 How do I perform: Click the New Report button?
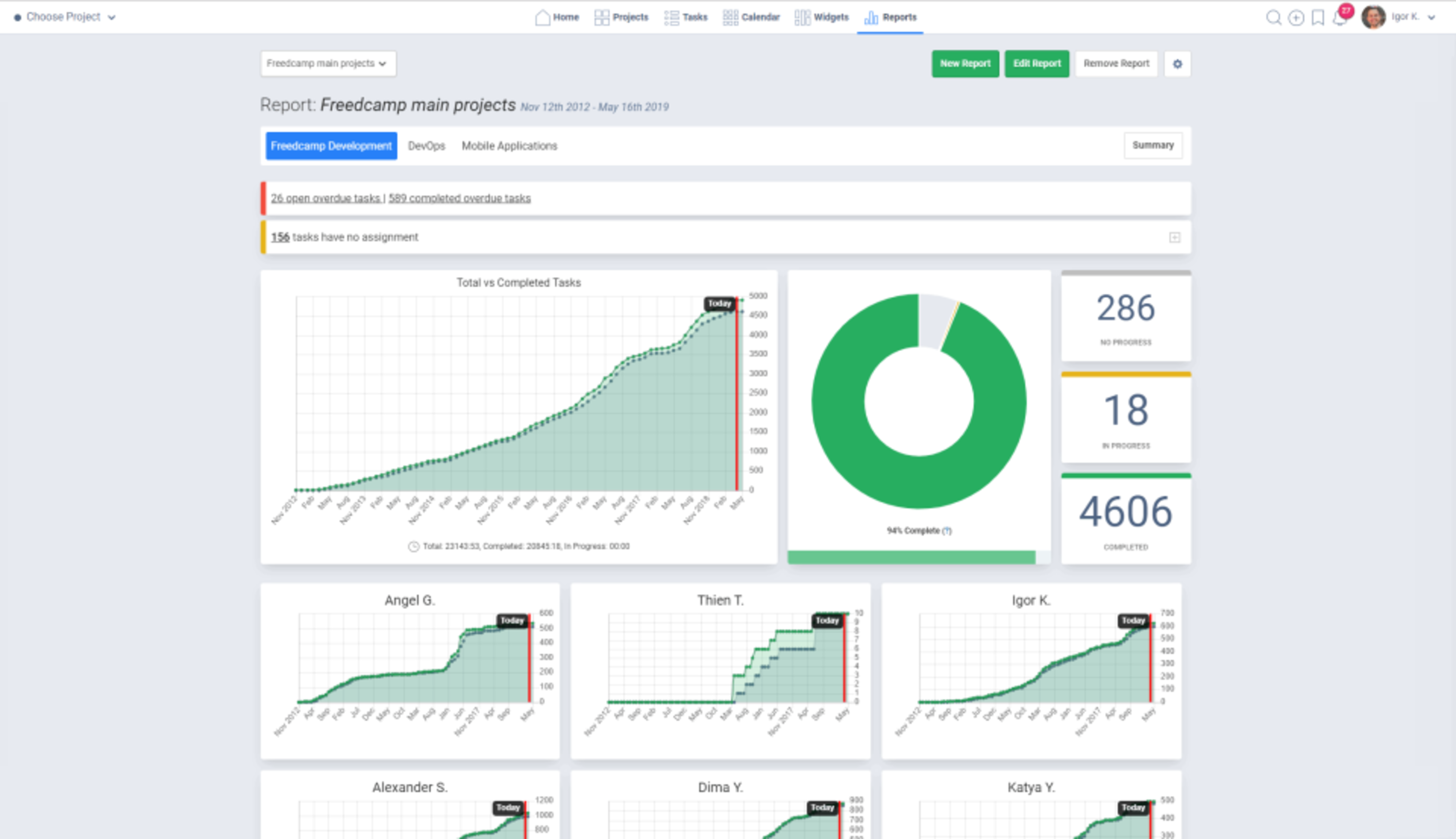(x=965, y=63)
